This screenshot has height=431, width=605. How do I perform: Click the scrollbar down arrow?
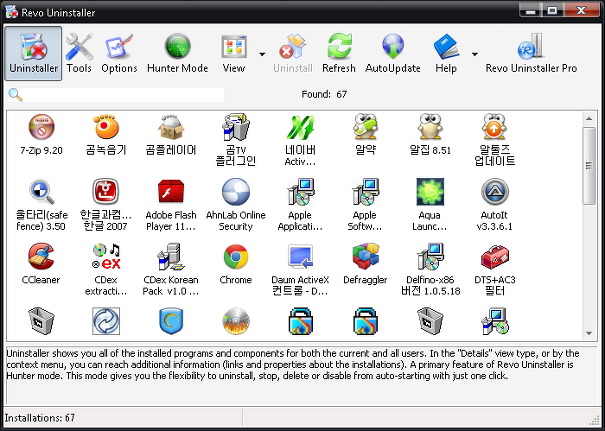tap(589, 333)
